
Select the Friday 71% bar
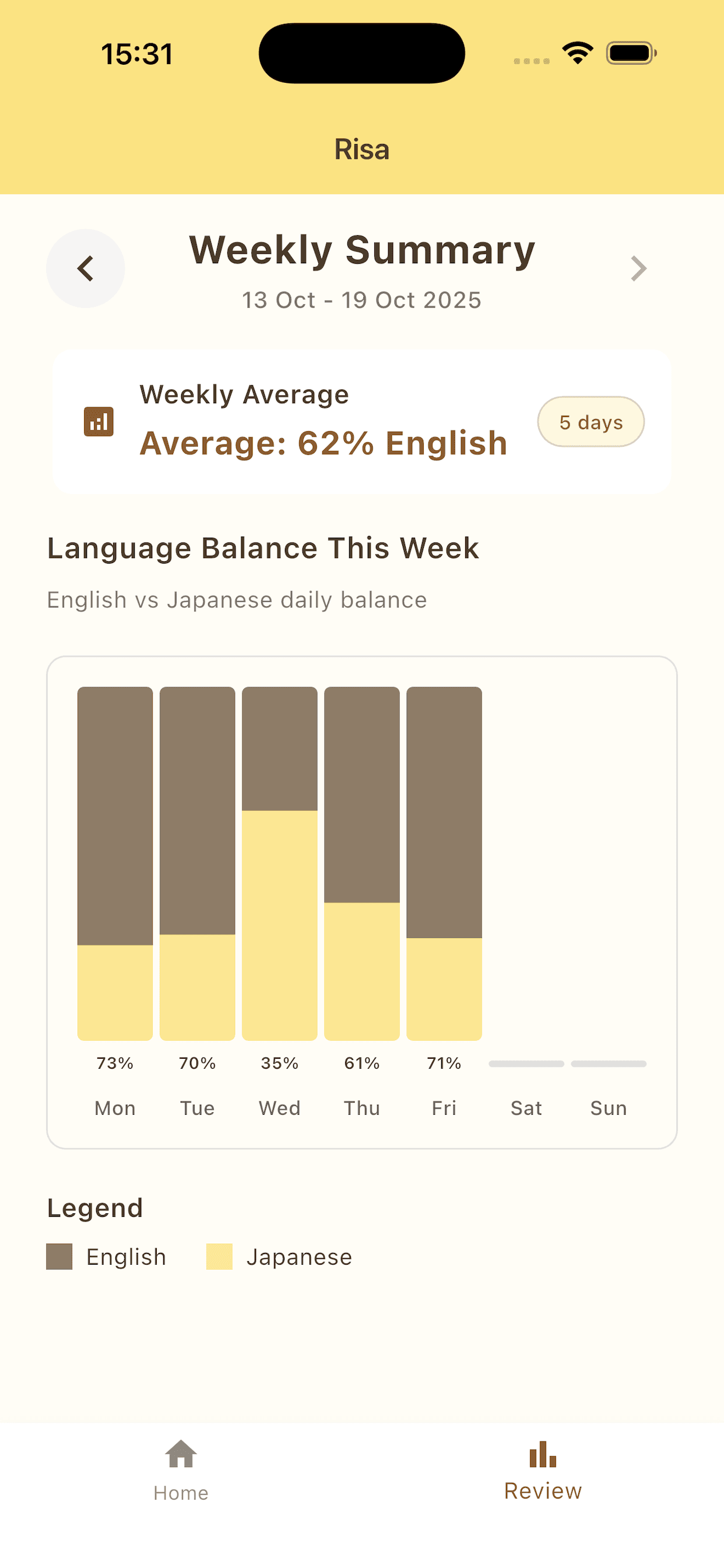tap(444, 863)
